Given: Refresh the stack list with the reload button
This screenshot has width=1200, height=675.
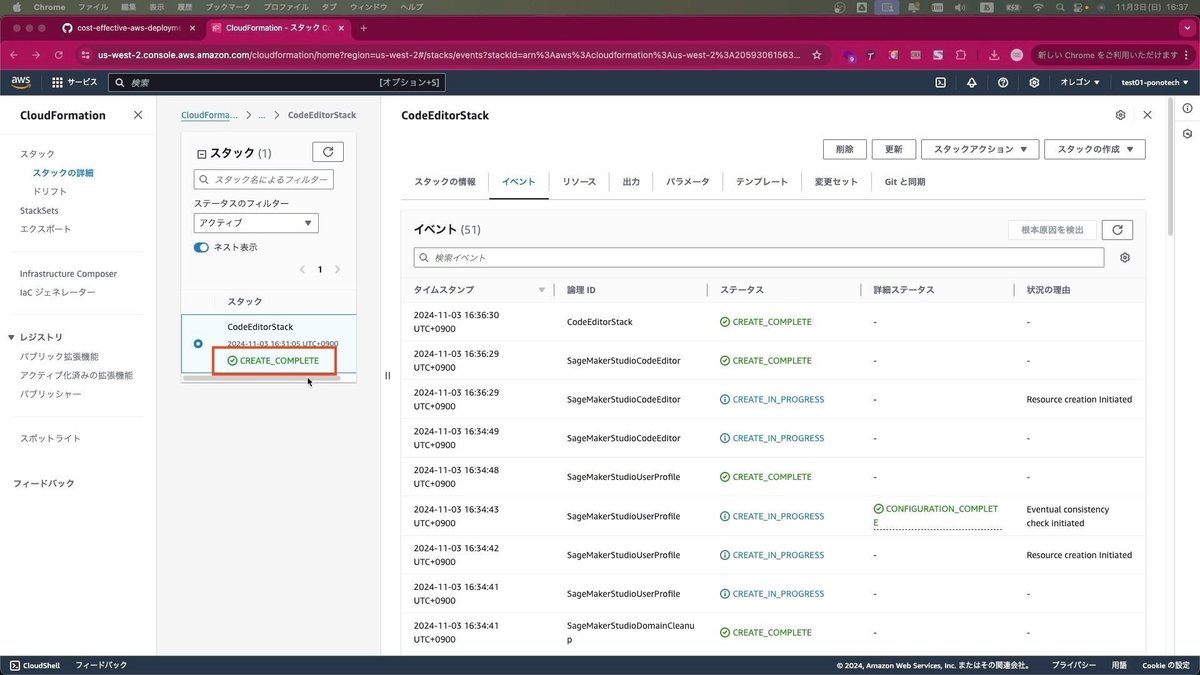Looking at the screenshot, I should coord(328,152).
